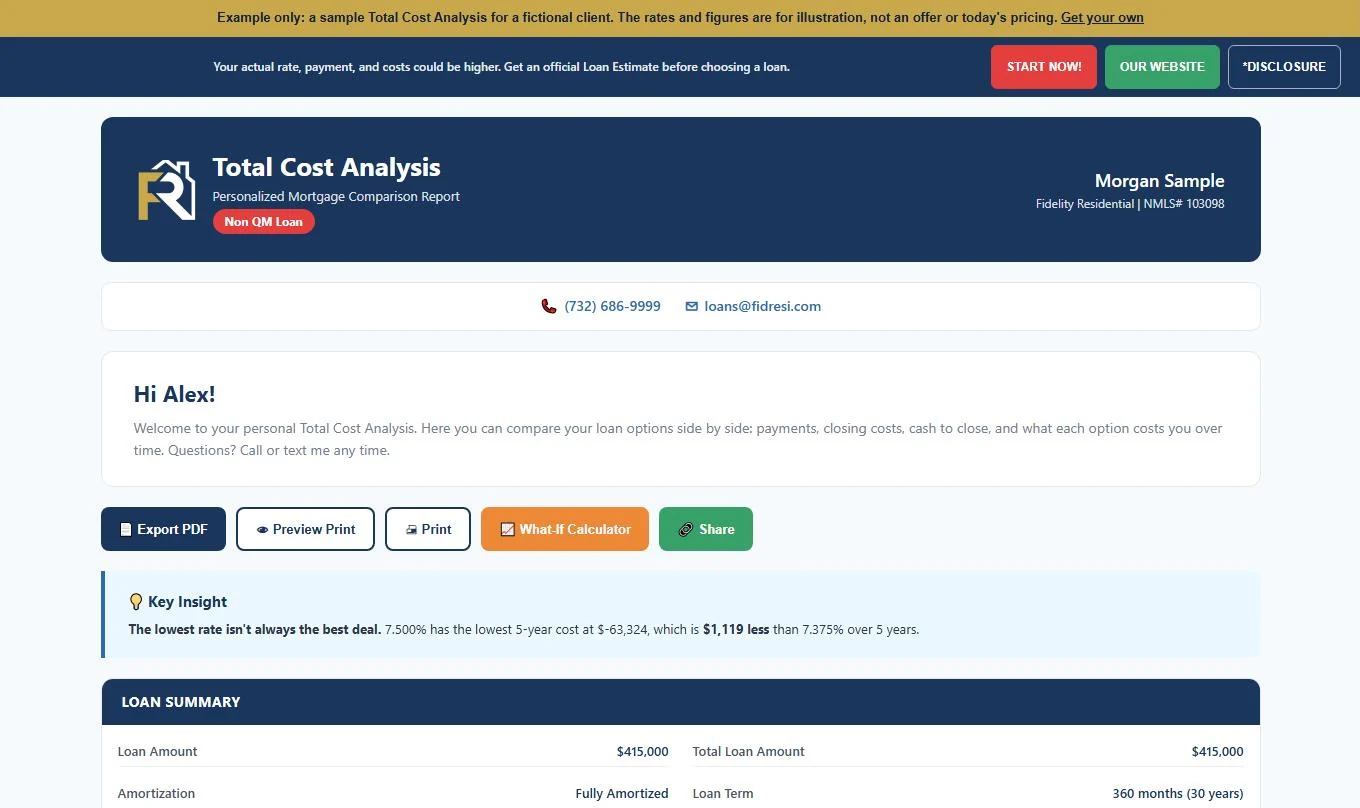1360x808 pixels.
Task: Click the Total Loan Amount $415,000 value
Action: [x=1217, y=752]
